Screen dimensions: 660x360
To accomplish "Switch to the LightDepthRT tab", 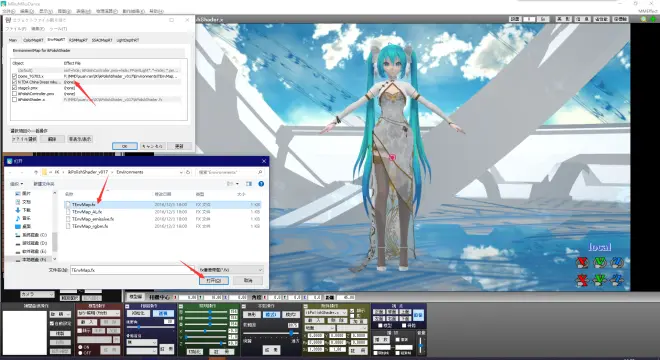I will 128,40.
